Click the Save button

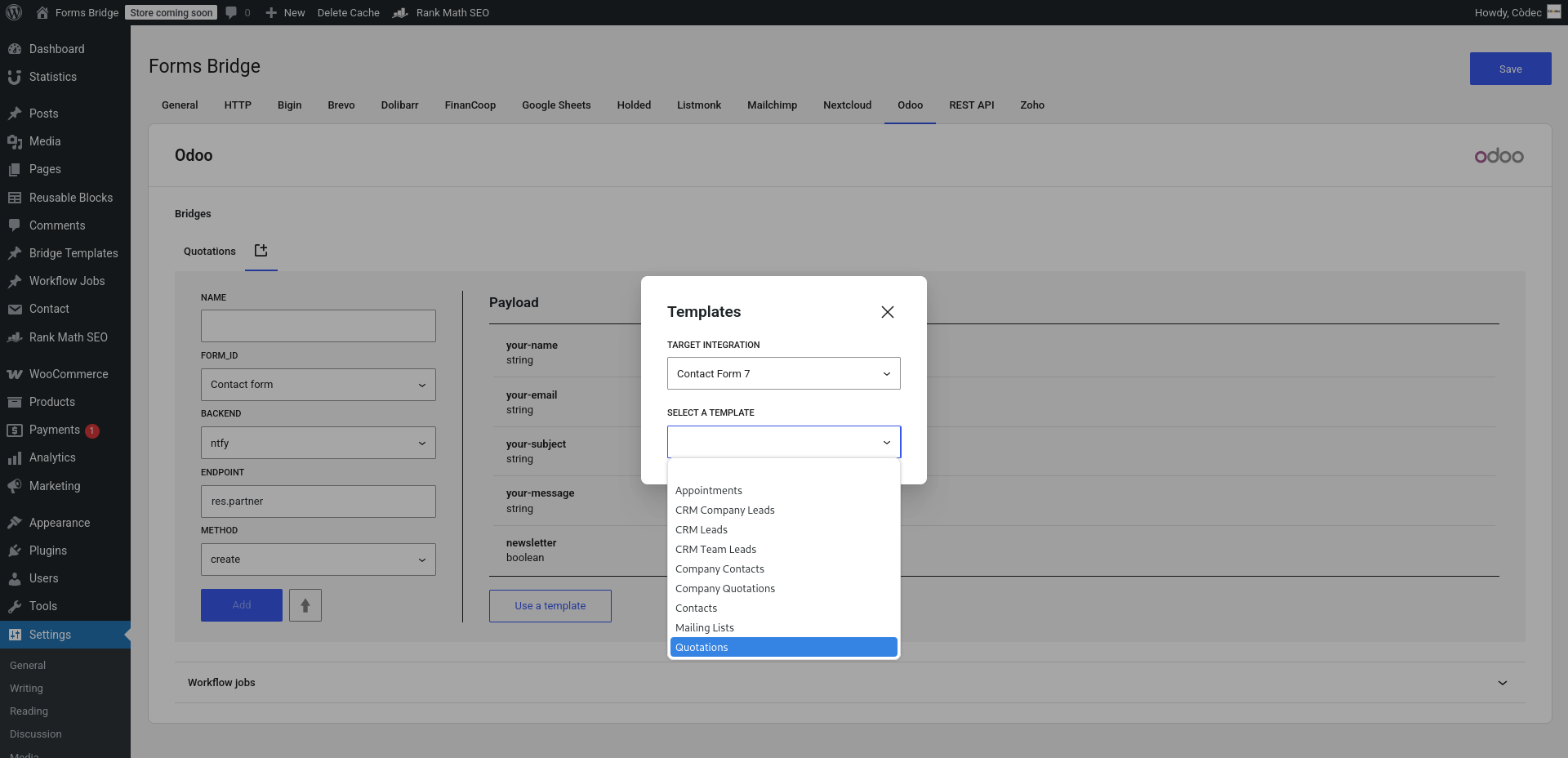tap(1511, 69)
